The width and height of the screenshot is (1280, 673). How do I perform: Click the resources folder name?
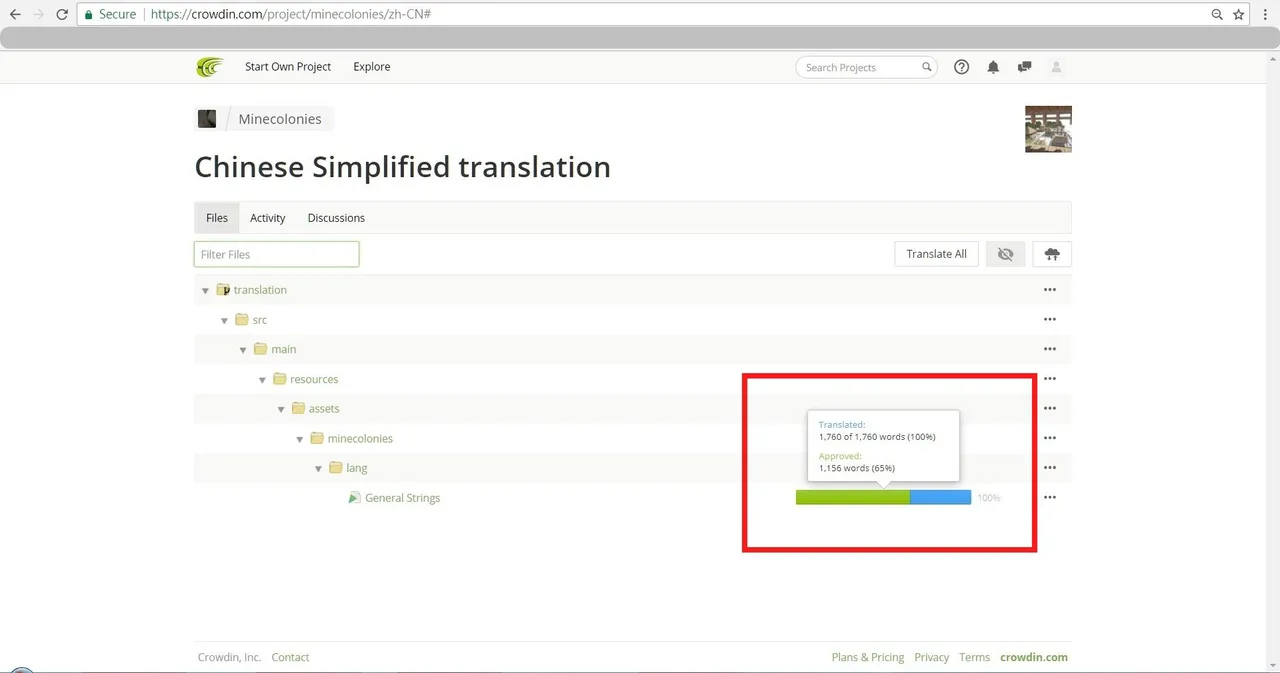coord(314,379)
